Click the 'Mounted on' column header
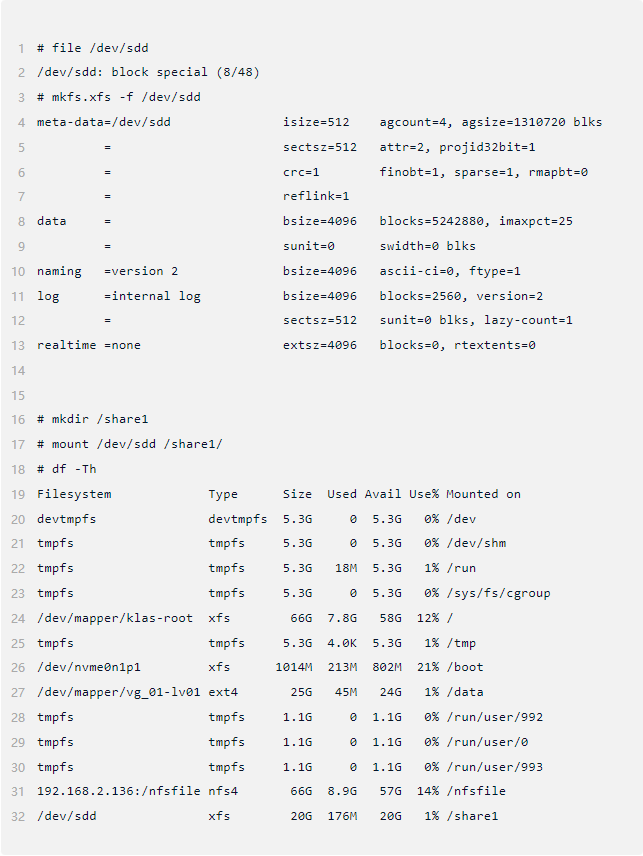Image resolution: width=643 pixels, height=856 pixels. click(484, 494)
